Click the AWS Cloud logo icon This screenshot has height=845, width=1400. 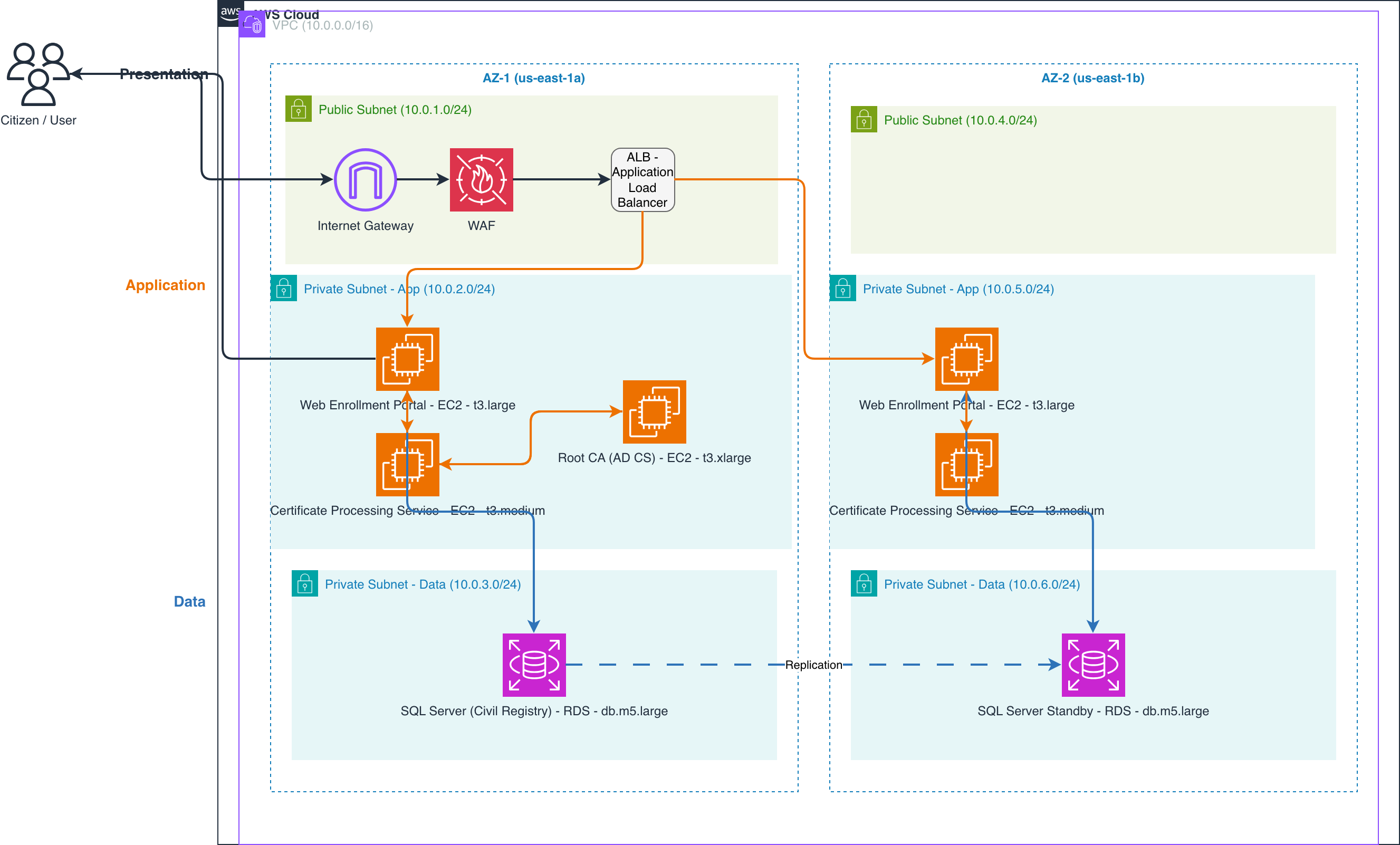coord(229,13)
